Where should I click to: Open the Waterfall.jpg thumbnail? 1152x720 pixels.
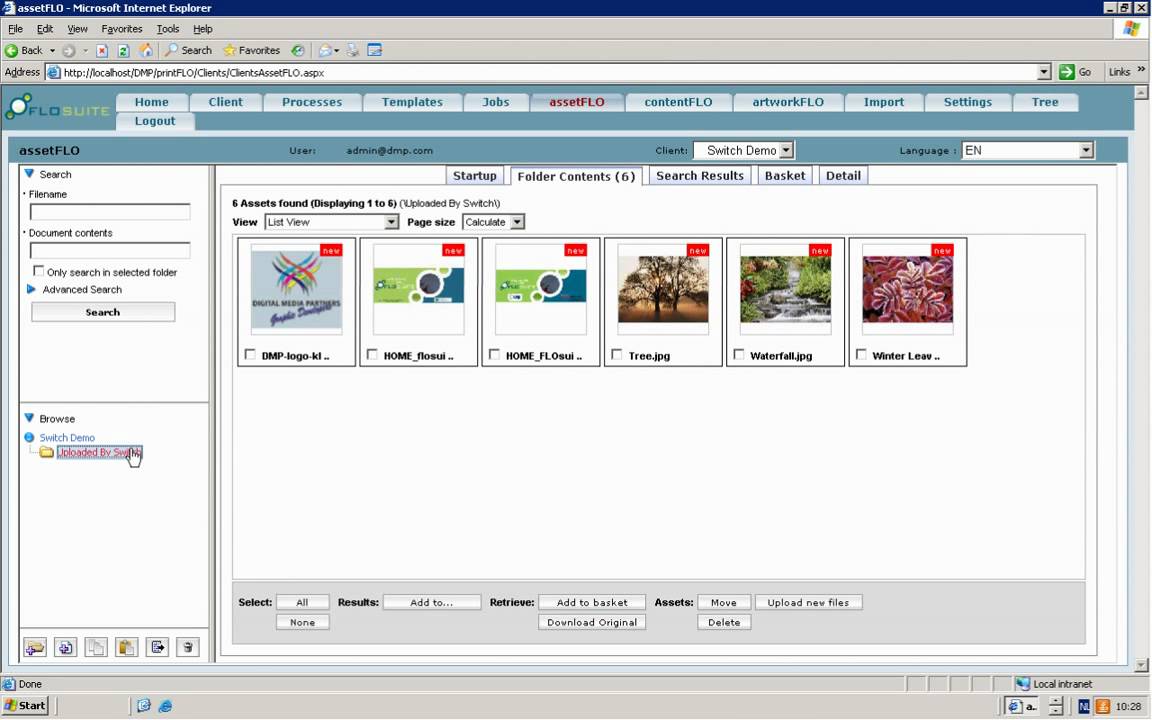click(x=785, y=289)
